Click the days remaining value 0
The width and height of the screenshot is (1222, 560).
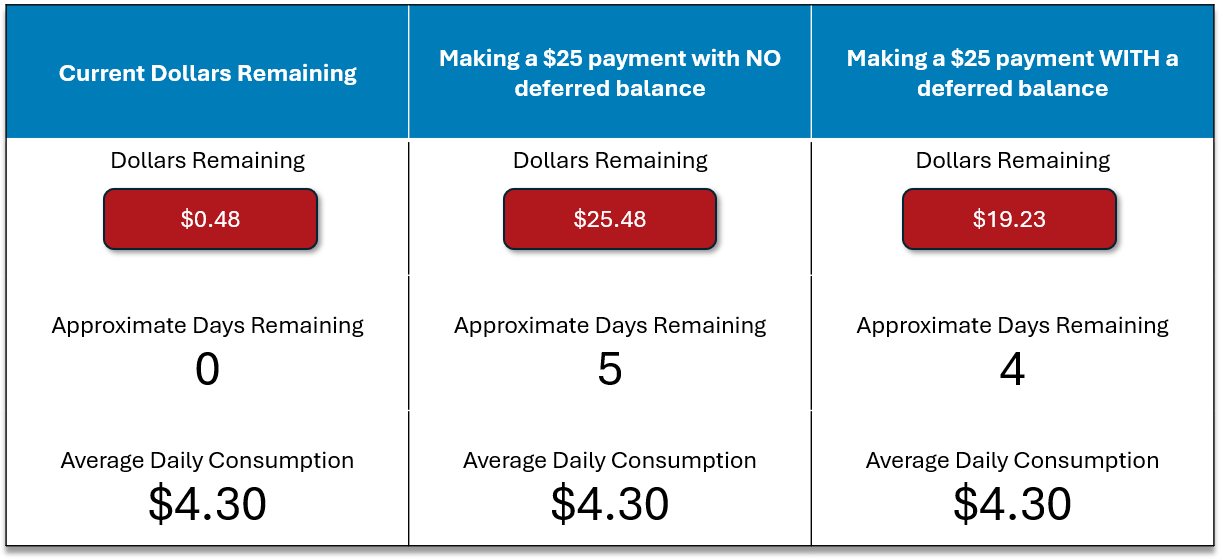pyautogui.click(x=207, y=370)
